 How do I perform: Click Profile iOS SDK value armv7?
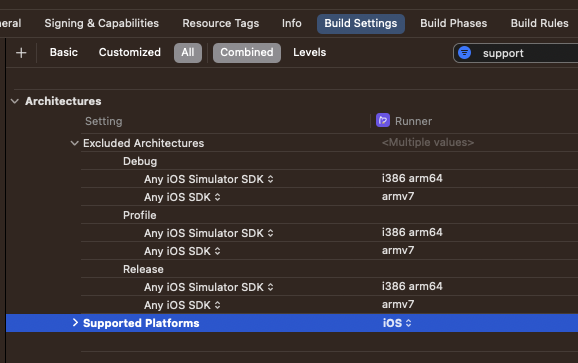[398, 251]
